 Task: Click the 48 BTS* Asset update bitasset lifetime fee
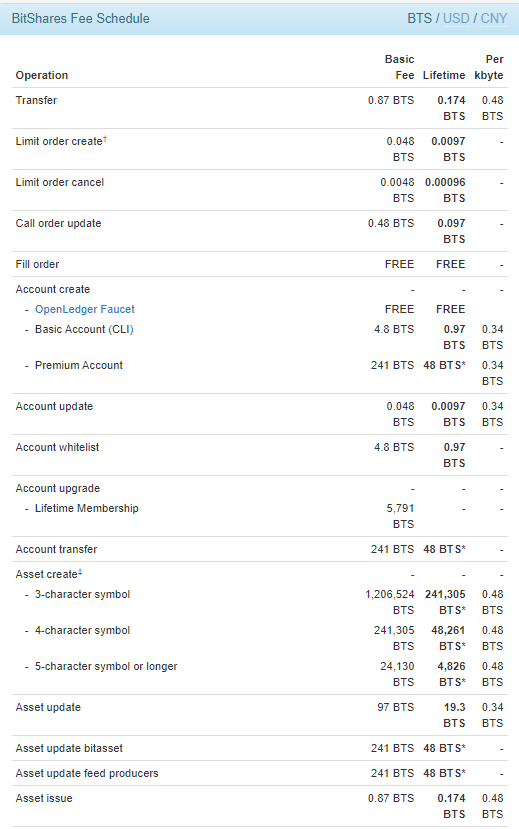click(444, 748)
